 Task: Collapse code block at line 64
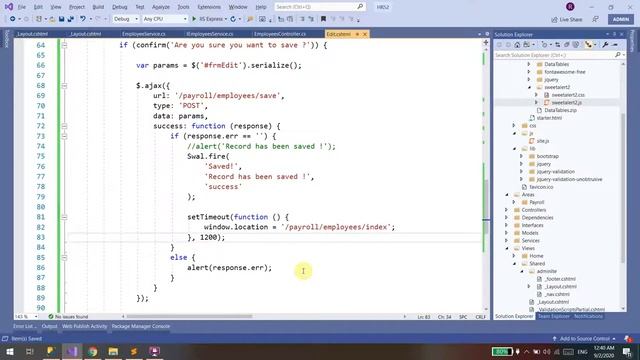pyautogui.click(x=64, y=45)
